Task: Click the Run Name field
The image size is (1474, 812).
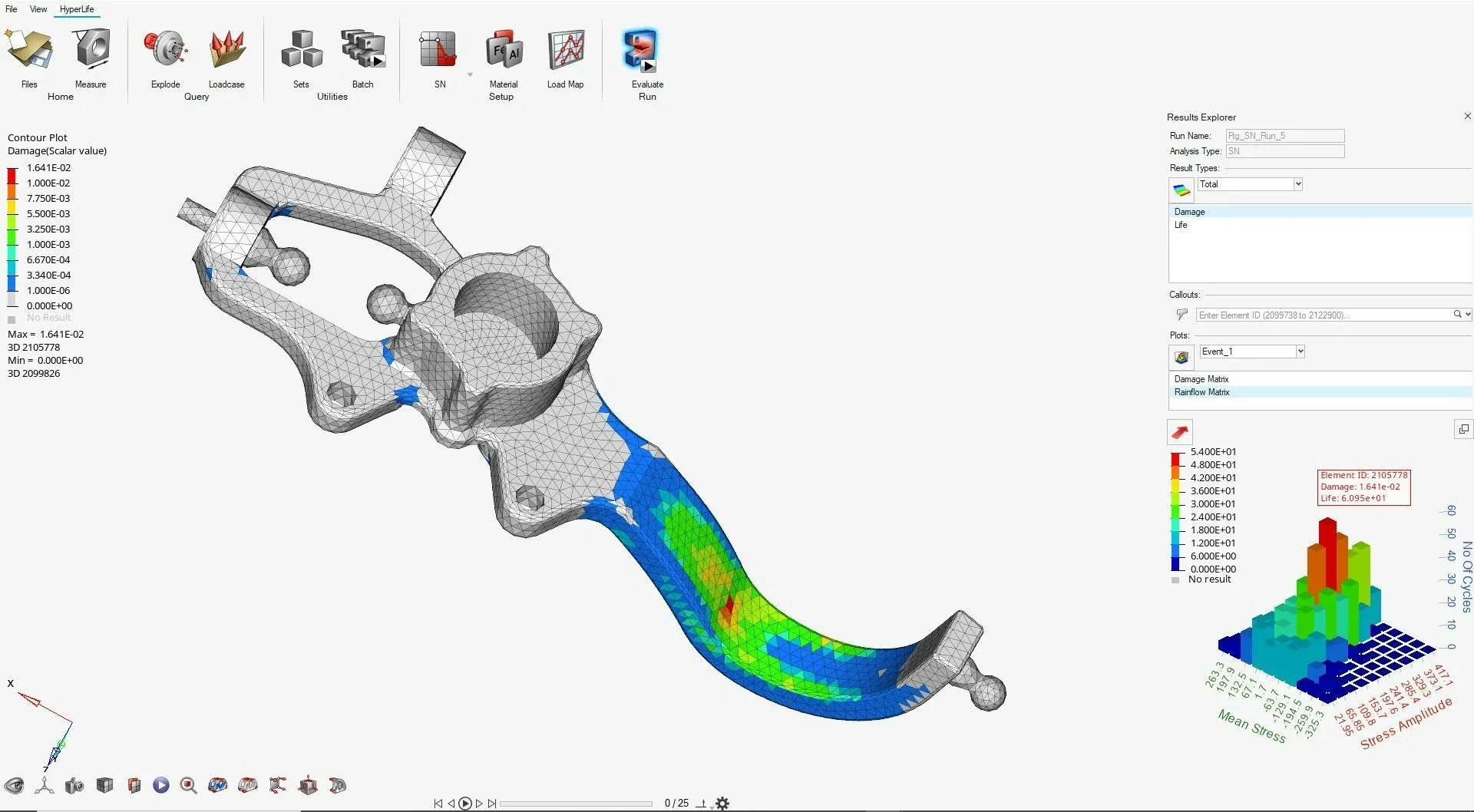Action: [1284, 136]
